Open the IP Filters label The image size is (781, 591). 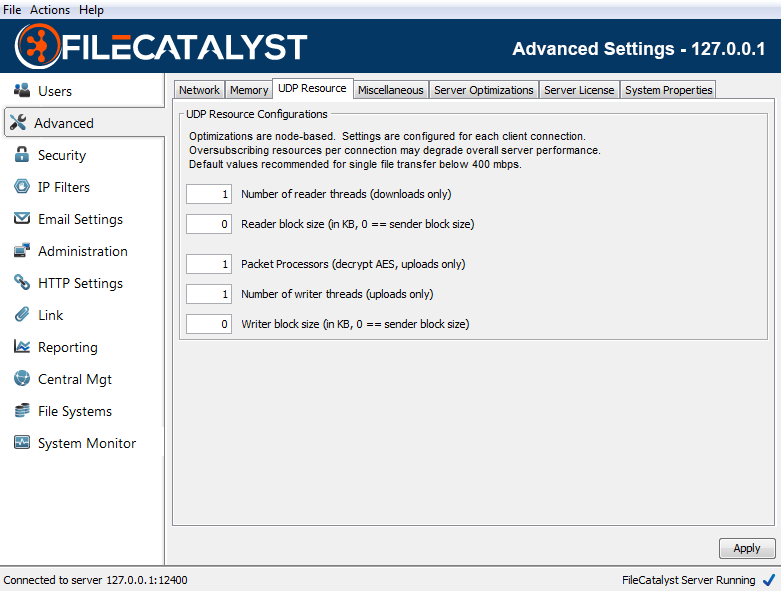click(x=64, y=187)
